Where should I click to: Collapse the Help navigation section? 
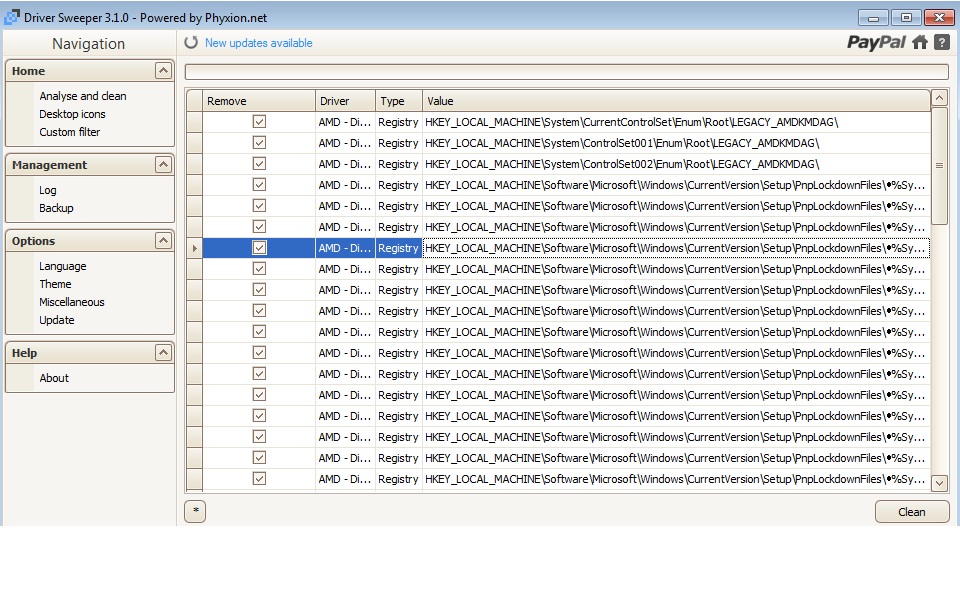(163, 353)
